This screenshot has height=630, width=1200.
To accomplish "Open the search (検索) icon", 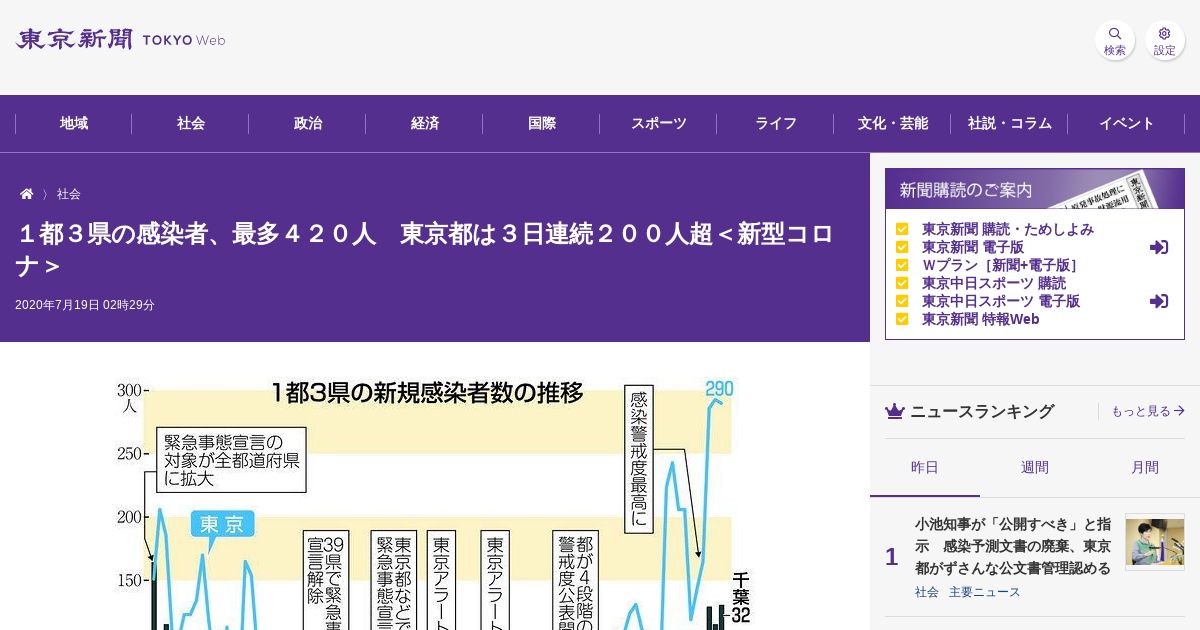I will (1114, 40).
